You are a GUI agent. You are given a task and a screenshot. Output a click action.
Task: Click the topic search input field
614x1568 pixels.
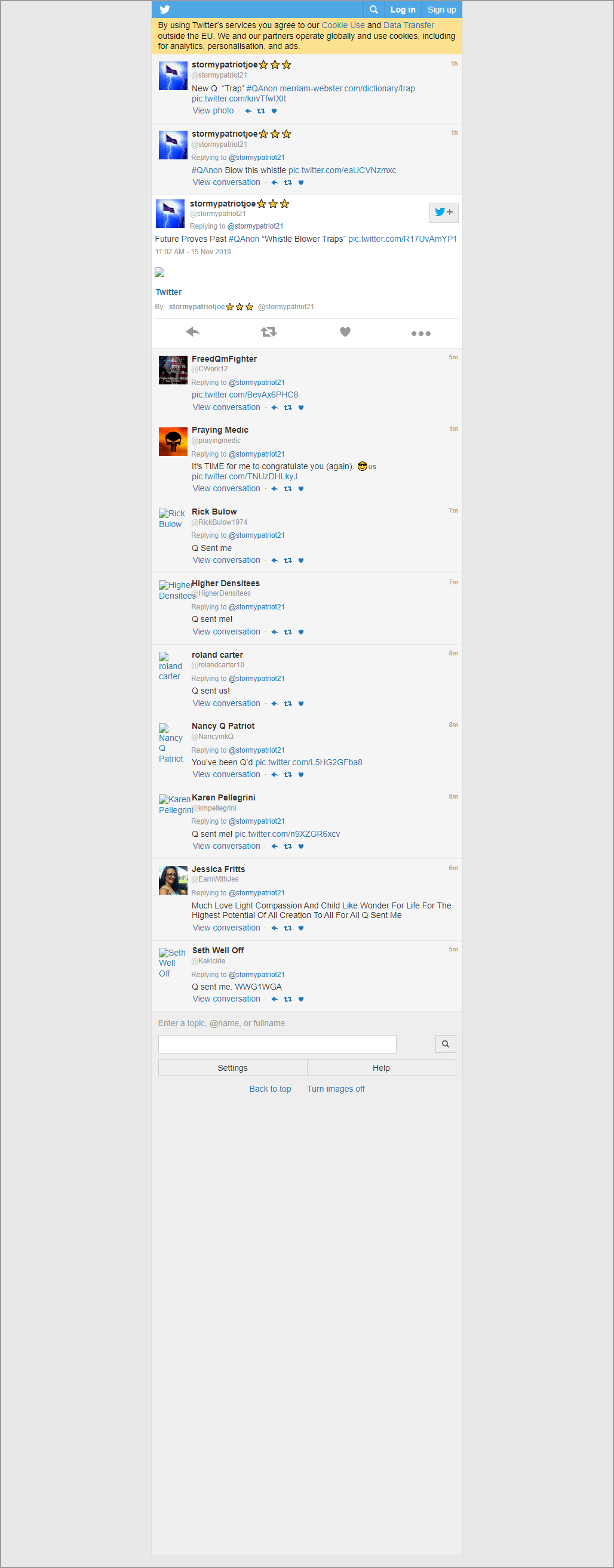tap(277, 1045)
